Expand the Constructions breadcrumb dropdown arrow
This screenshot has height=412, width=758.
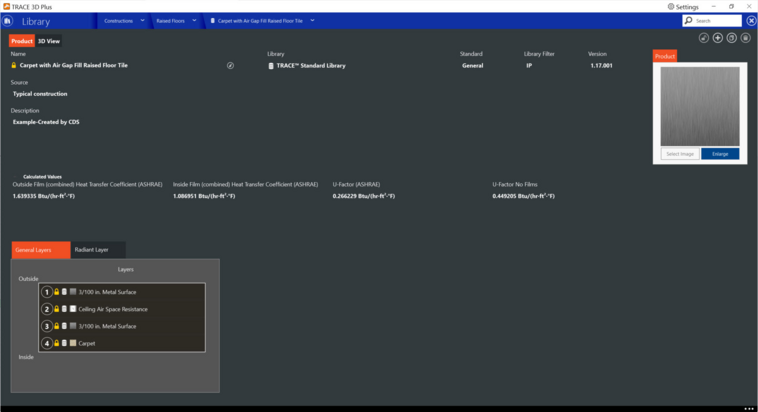[142, 21]
